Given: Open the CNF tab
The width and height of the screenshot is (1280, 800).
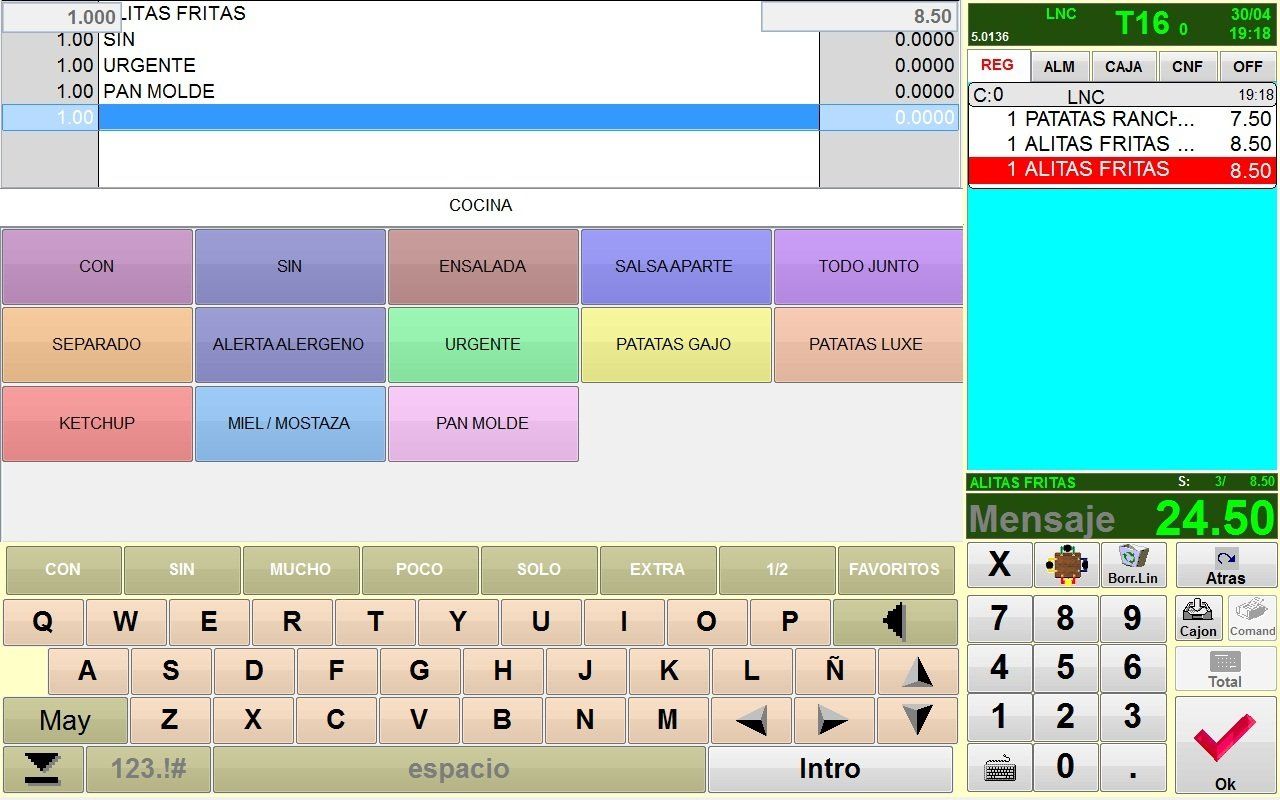Looking at the screenshot, I should coord(1187,67).
